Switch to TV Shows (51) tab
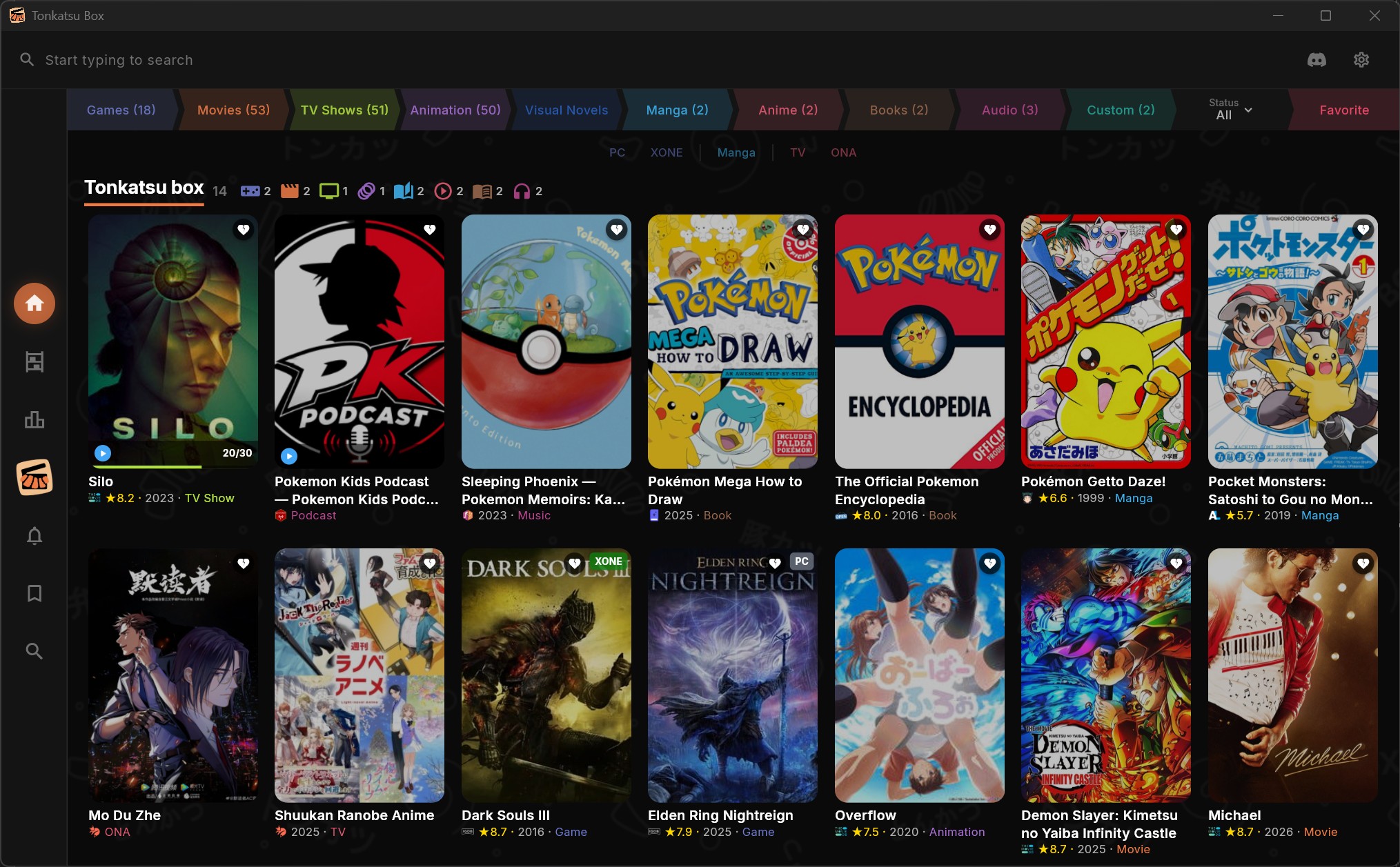Image resolution: width=1400 pixels, height=867 pixels. click(x=344, y=110)
